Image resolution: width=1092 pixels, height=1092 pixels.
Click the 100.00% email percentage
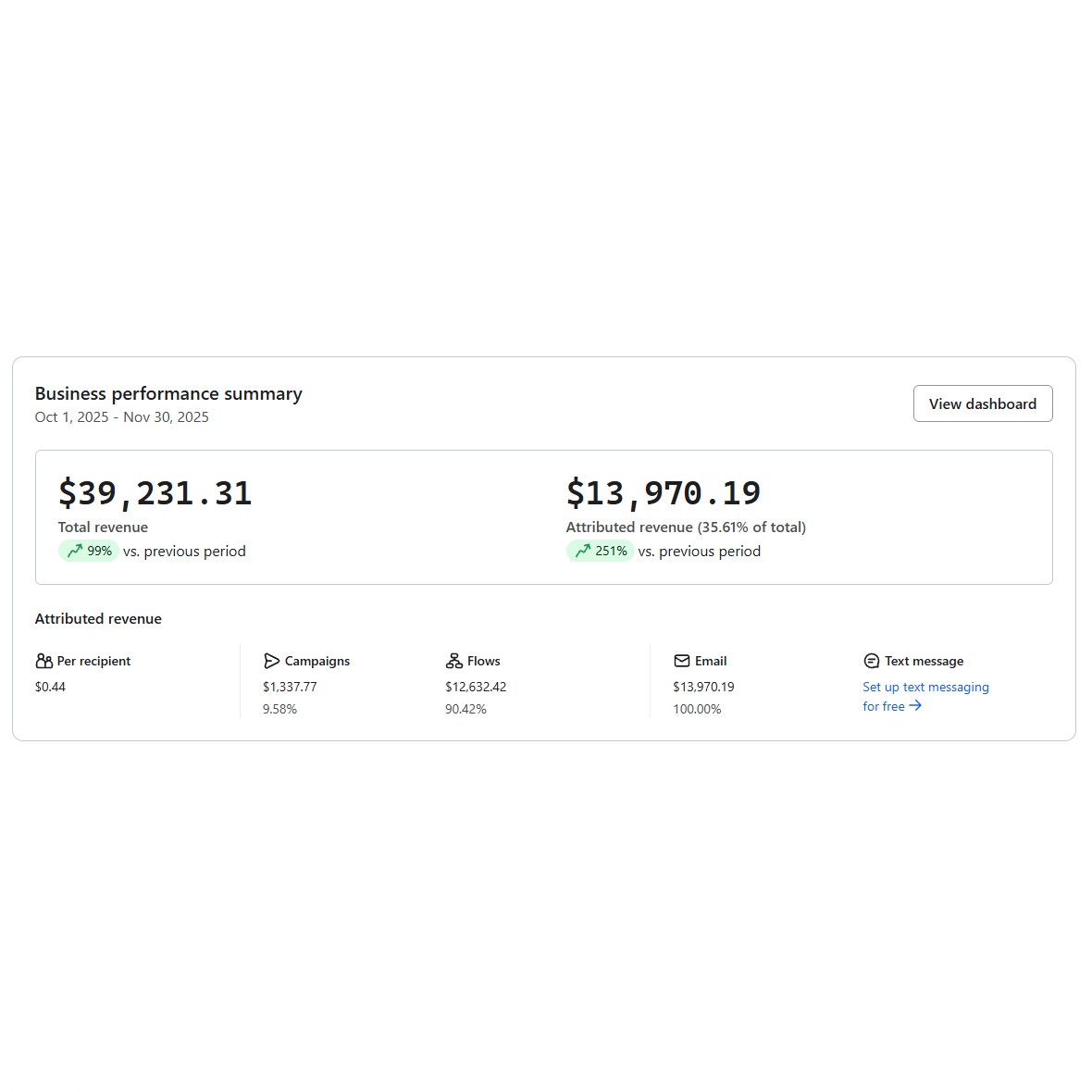(x=697, y=709)
